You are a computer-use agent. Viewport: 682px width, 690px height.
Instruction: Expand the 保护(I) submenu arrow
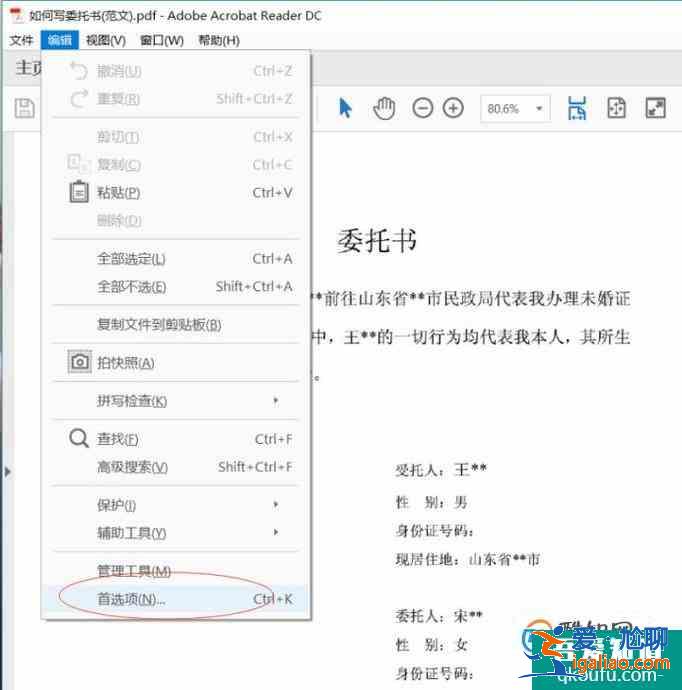[276, 504]
